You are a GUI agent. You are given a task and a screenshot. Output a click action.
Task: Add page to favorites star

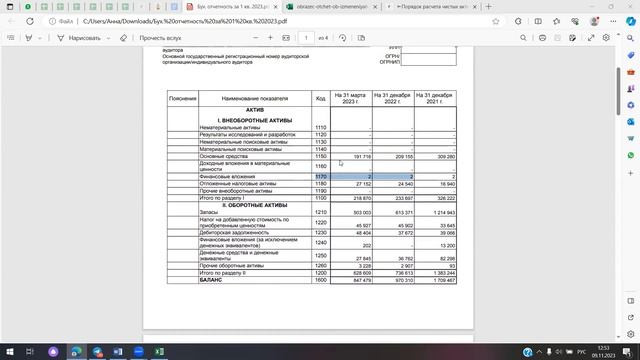coord(496,21)
